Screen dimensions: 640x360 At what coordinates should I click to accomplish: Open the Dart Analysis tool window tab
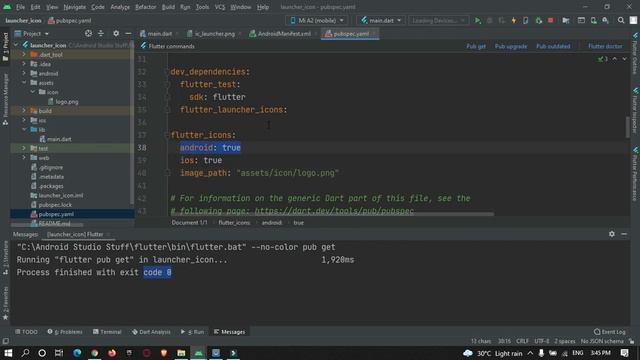[x=151, y=332]
